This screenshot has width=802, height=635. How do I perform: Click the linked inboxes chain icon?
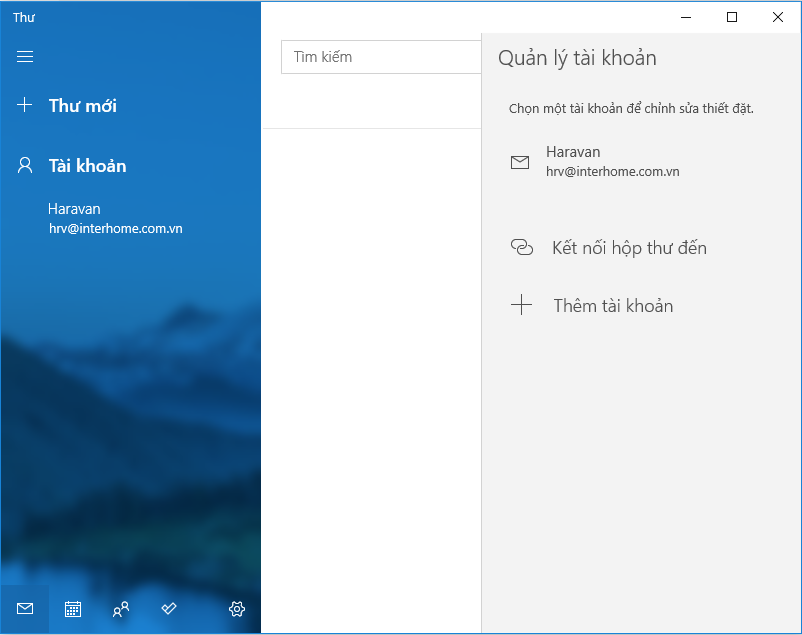coord(521,248)
